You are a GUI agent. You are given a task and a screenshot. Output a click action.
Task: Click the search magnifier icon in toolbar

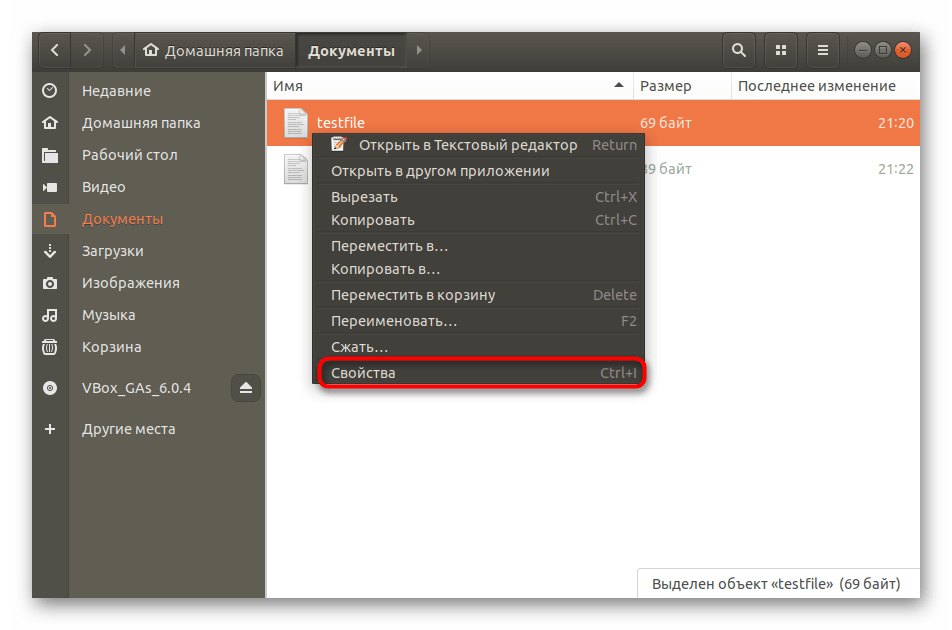[738, 50]
